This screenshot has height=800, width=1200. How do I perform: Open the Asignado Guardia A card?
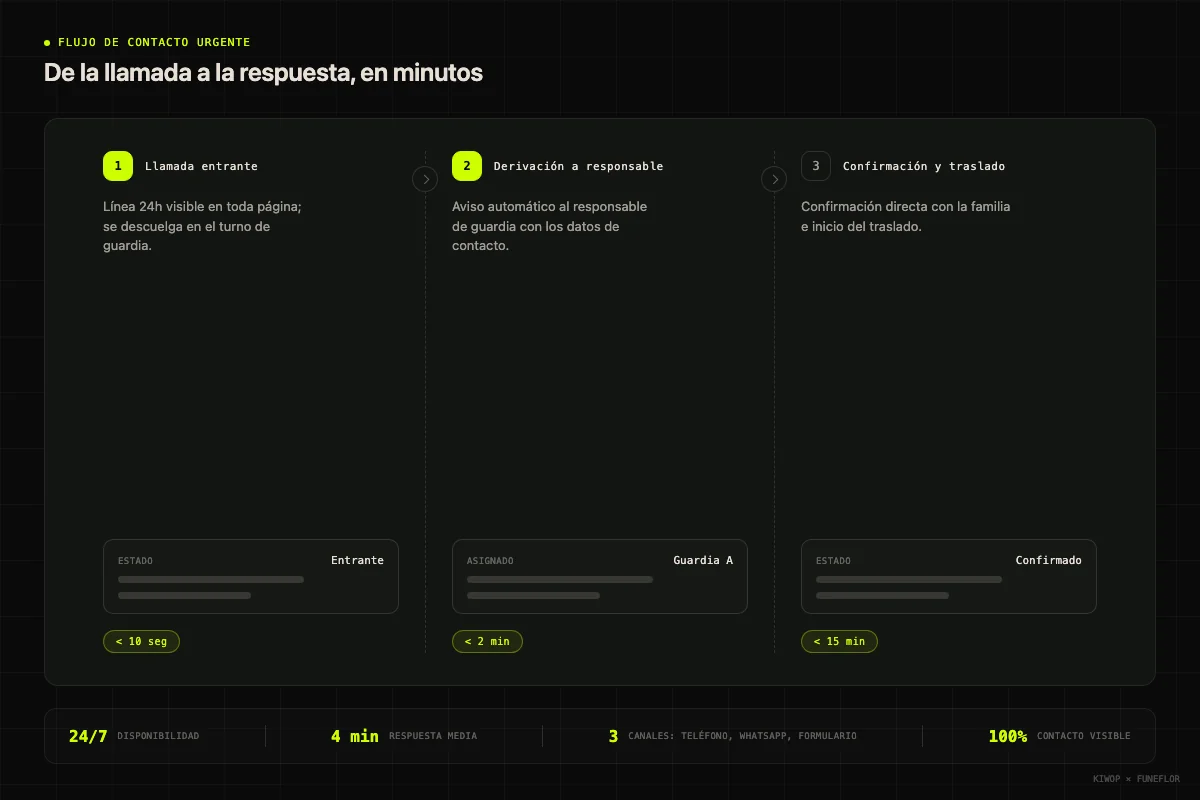pyautogui.click(x=600, y=577)
